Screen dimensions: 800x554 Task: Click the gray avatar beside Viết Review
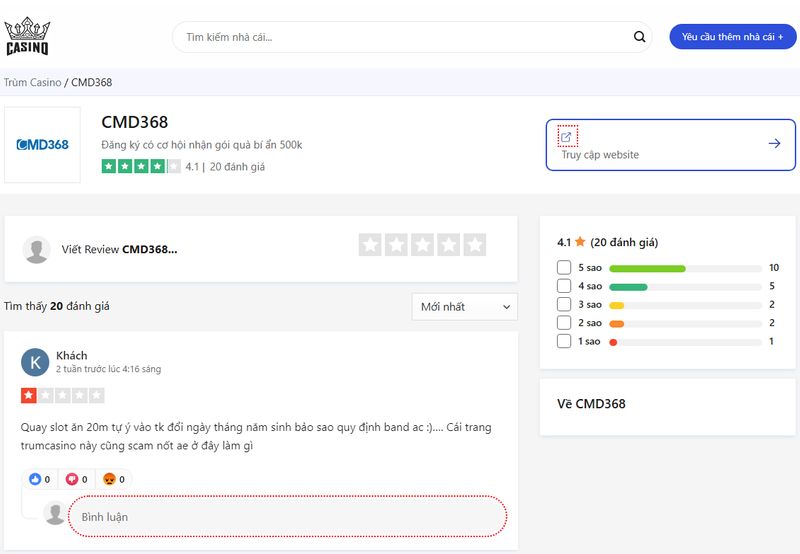tap(37, 249)
